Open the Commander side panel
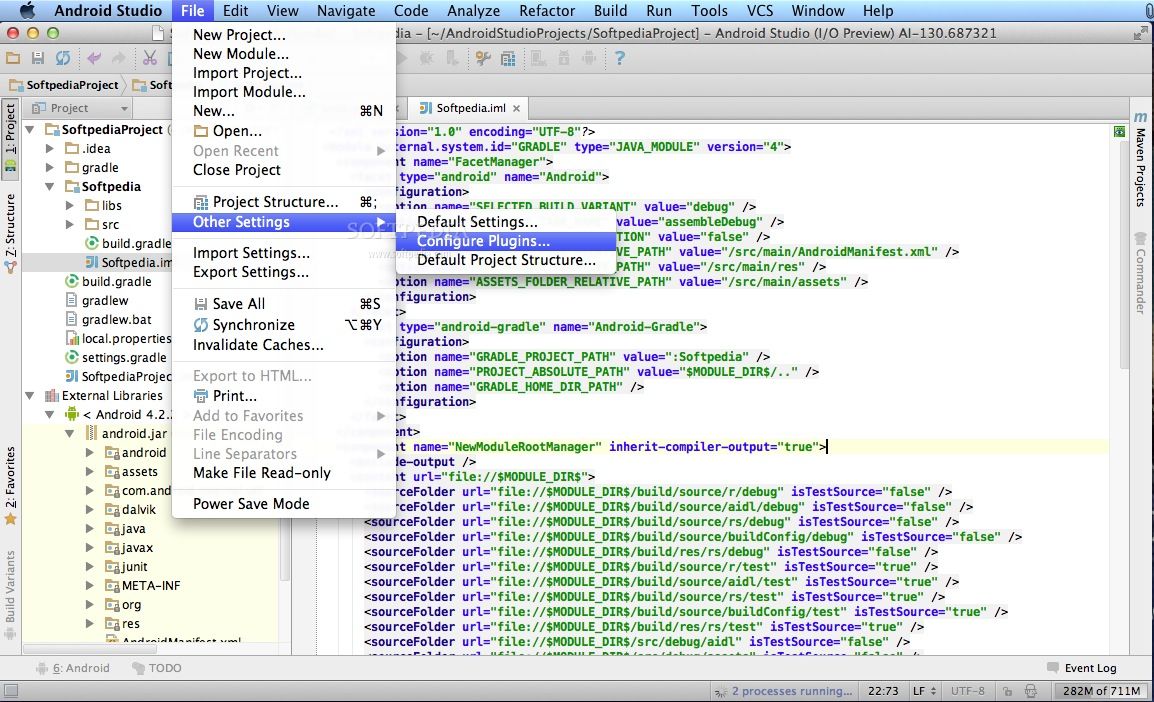 pyautogui.click(x=1140, y=273)
